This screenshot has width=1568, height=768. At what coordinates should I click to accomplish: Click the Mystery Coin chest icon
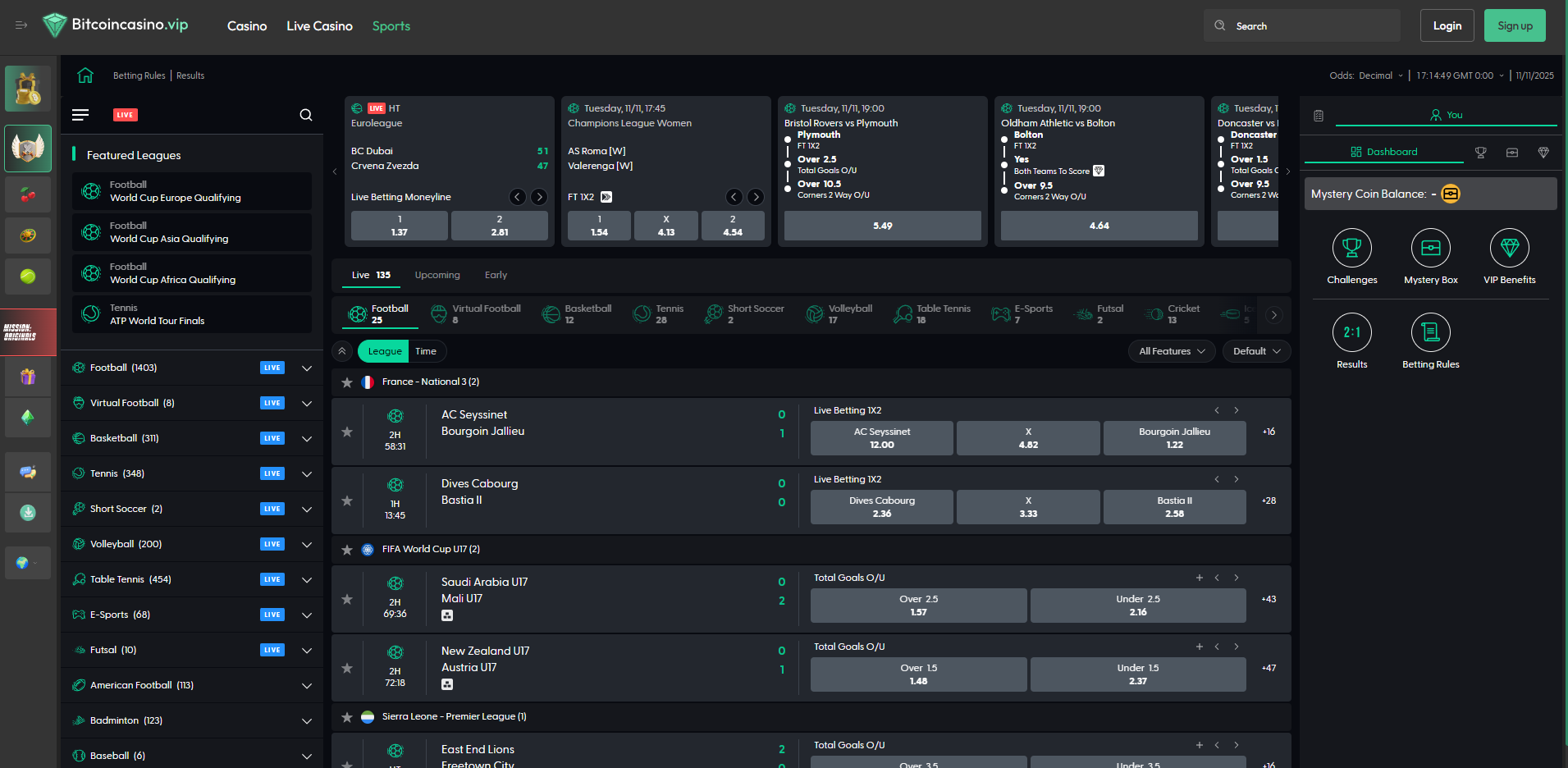1451,194
